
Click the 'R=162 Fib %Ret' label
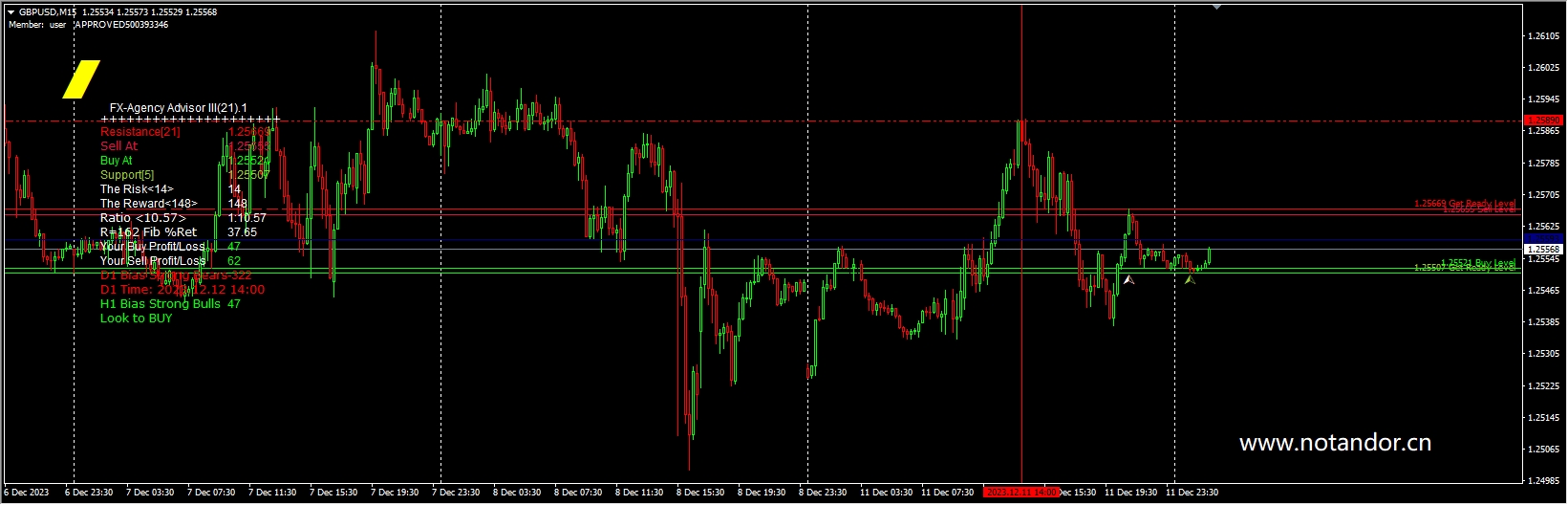148,232
